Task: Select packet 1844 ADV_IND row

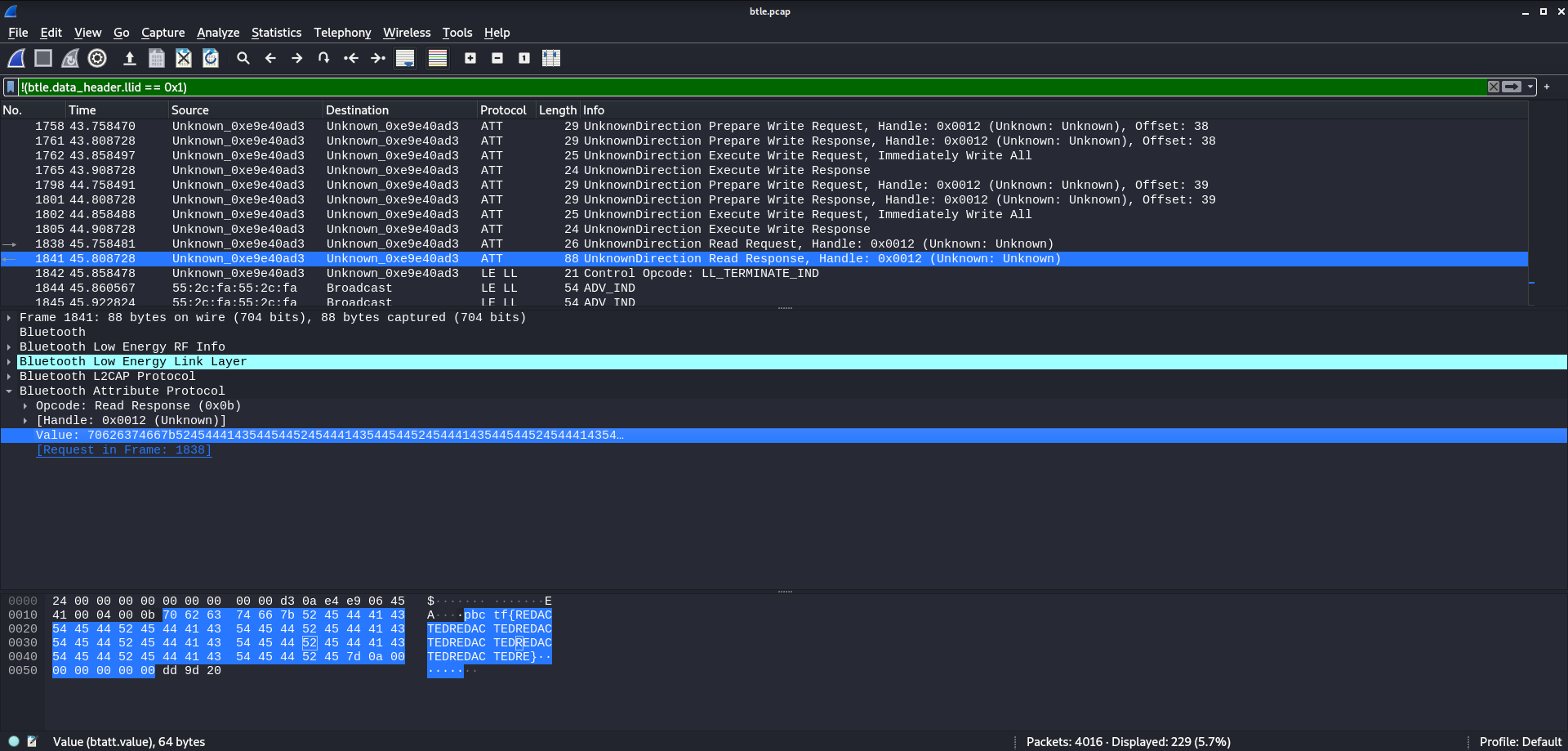Action: pyautogui.click(x=764, y=288)
